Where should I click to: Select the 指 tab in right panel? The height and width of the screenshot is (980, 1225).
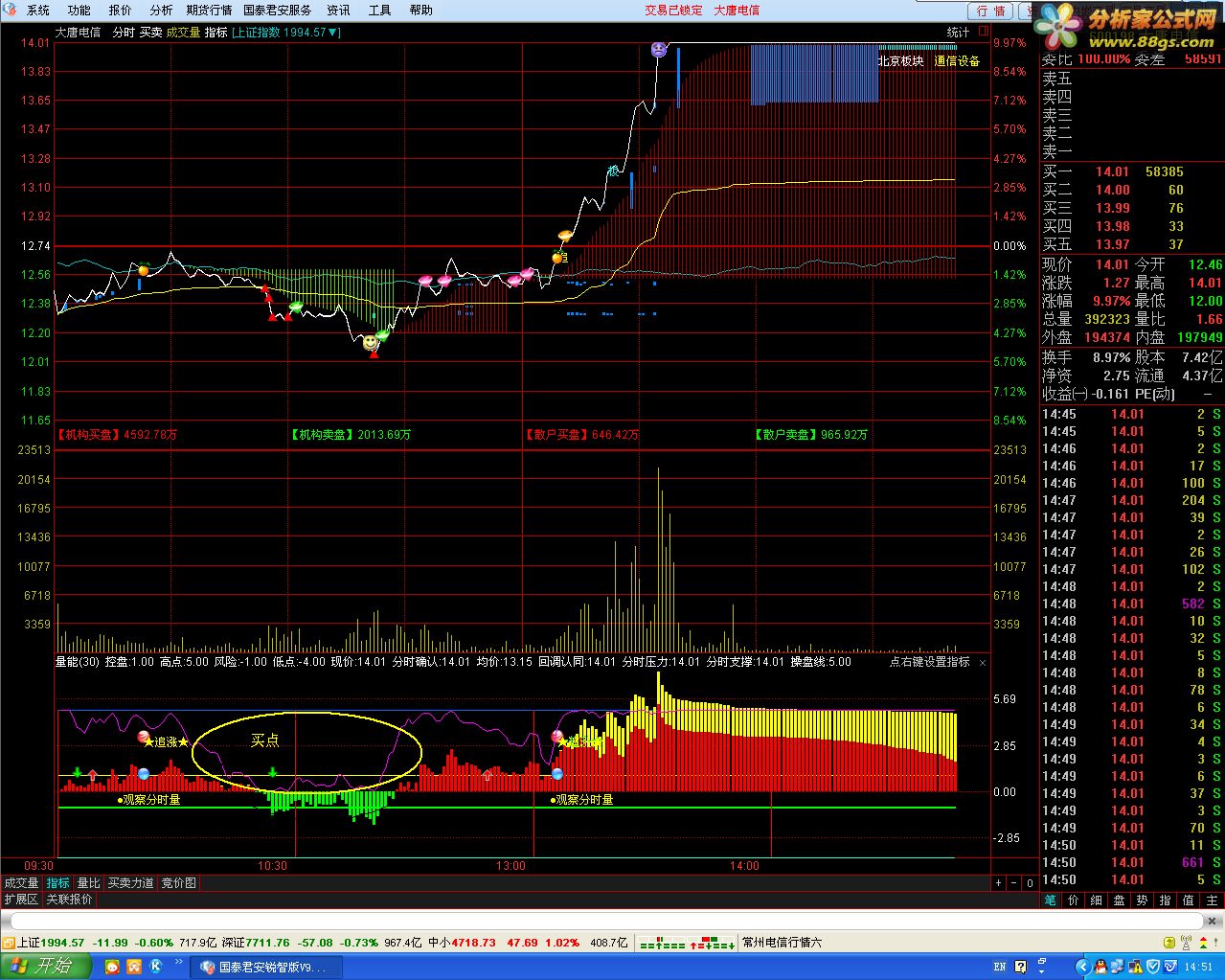[1165, 900]
